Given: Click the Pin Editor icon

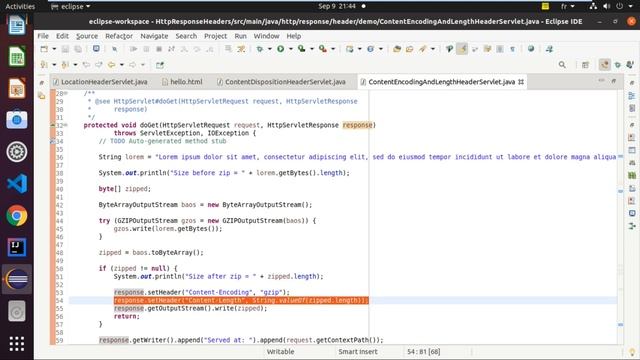Looking at the screenshot, I should (x=160, y=64).
